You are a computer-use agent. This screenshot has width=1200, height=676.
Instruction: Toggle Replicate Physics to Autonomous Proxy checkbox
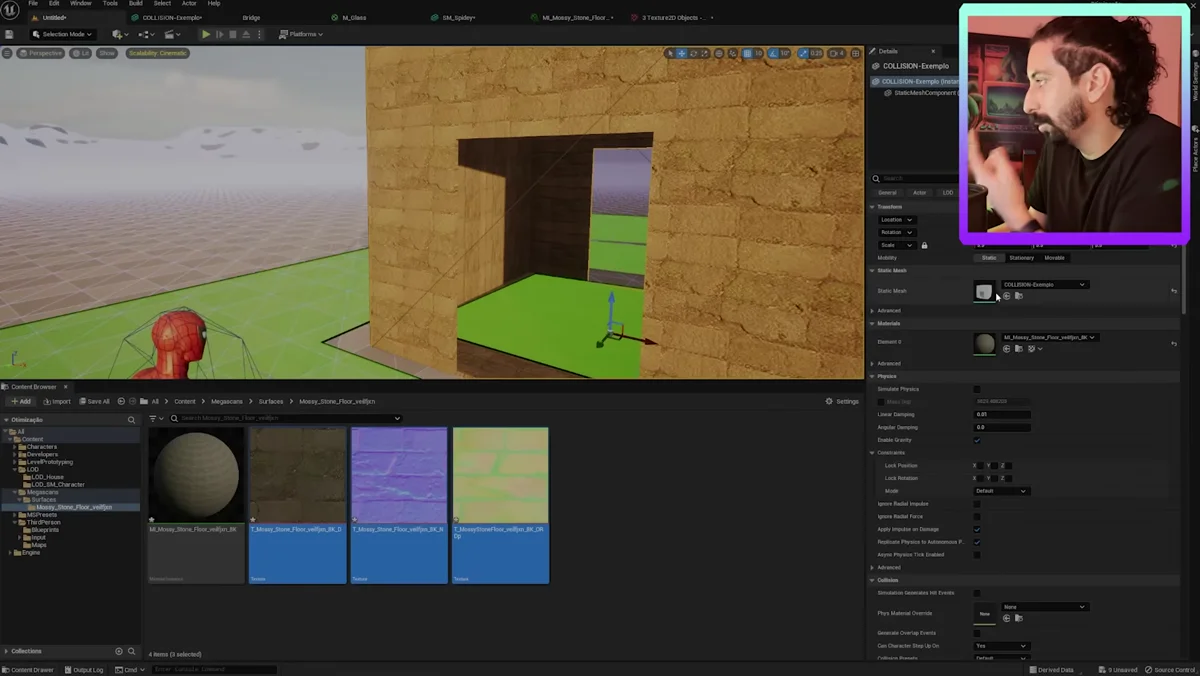click(x=977, y=542)
